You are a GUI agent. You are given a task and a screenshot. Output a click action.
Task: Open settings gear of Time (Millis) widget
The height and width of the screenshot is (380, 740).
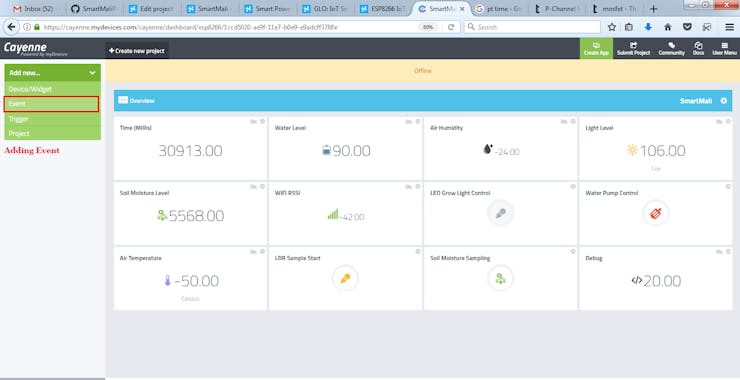click(262, 121)
